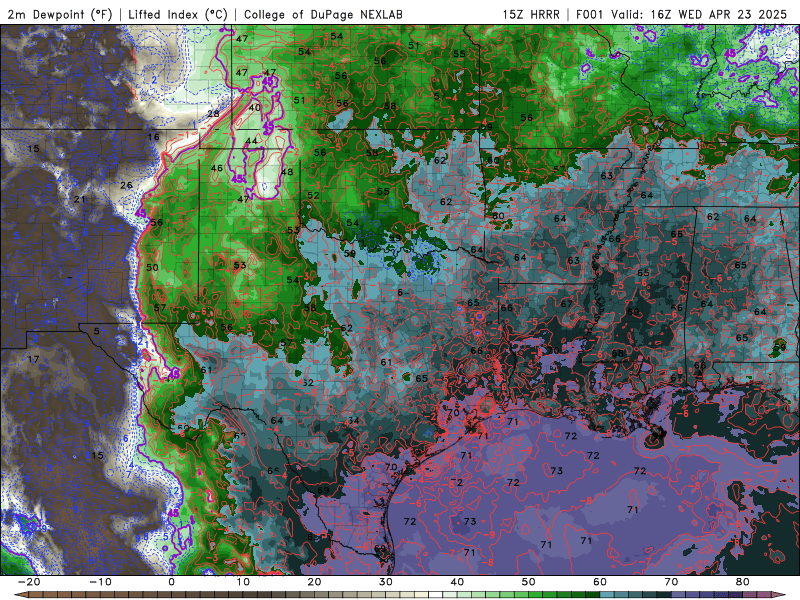The width and height of the screenshot is (800, 600).
Task: Click the "Lifted Index (°C)" header label
Action: coord(178,14)
